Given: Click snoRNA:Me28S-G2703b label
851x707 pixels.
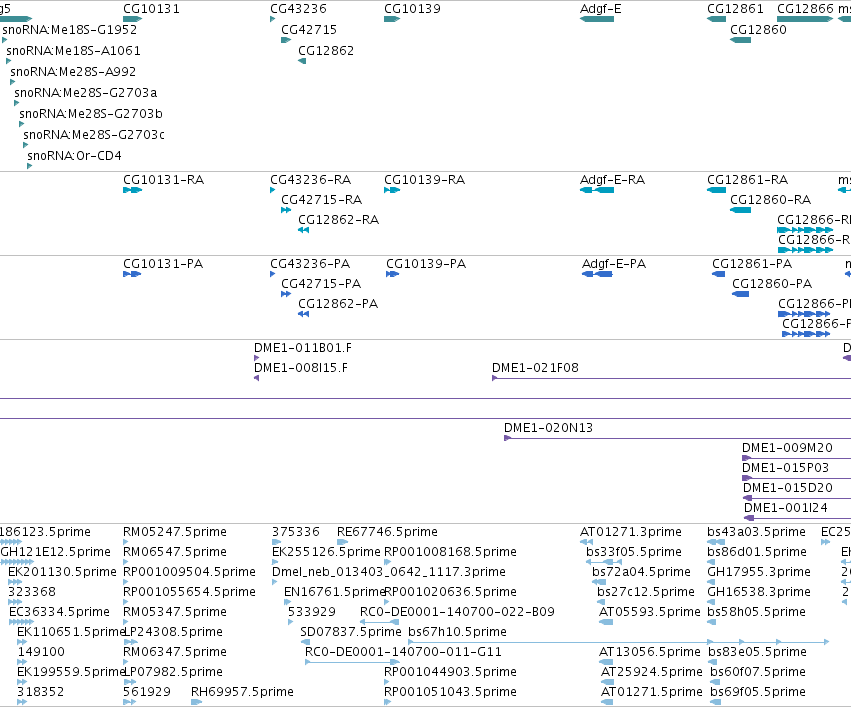Looking at the screenshot, I should [x=91, y=113].
